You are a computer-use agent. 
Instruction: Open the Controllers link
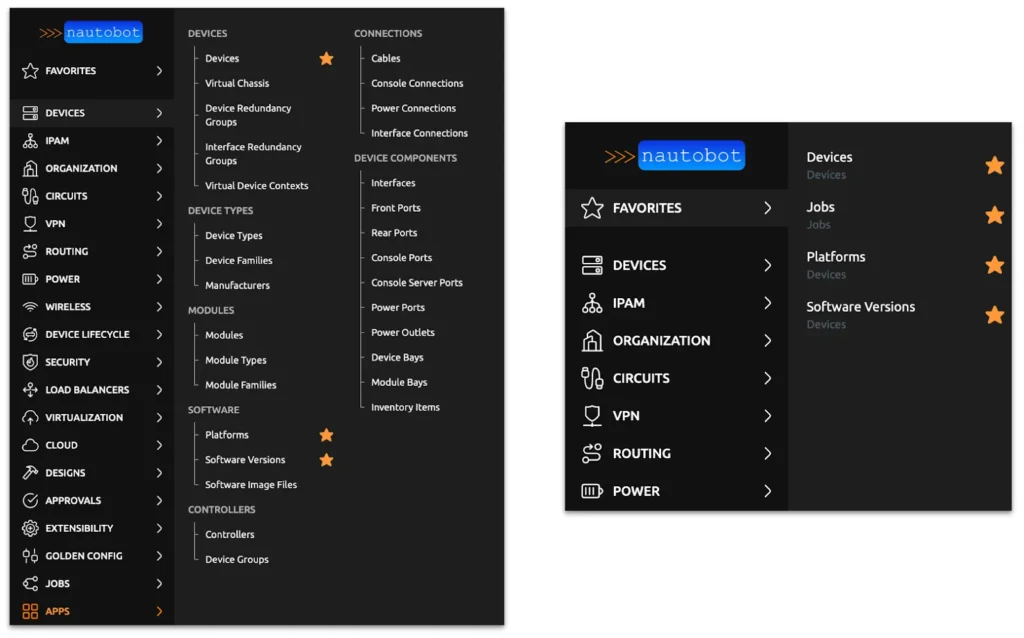pyautogui.click(x=229, y=535)
